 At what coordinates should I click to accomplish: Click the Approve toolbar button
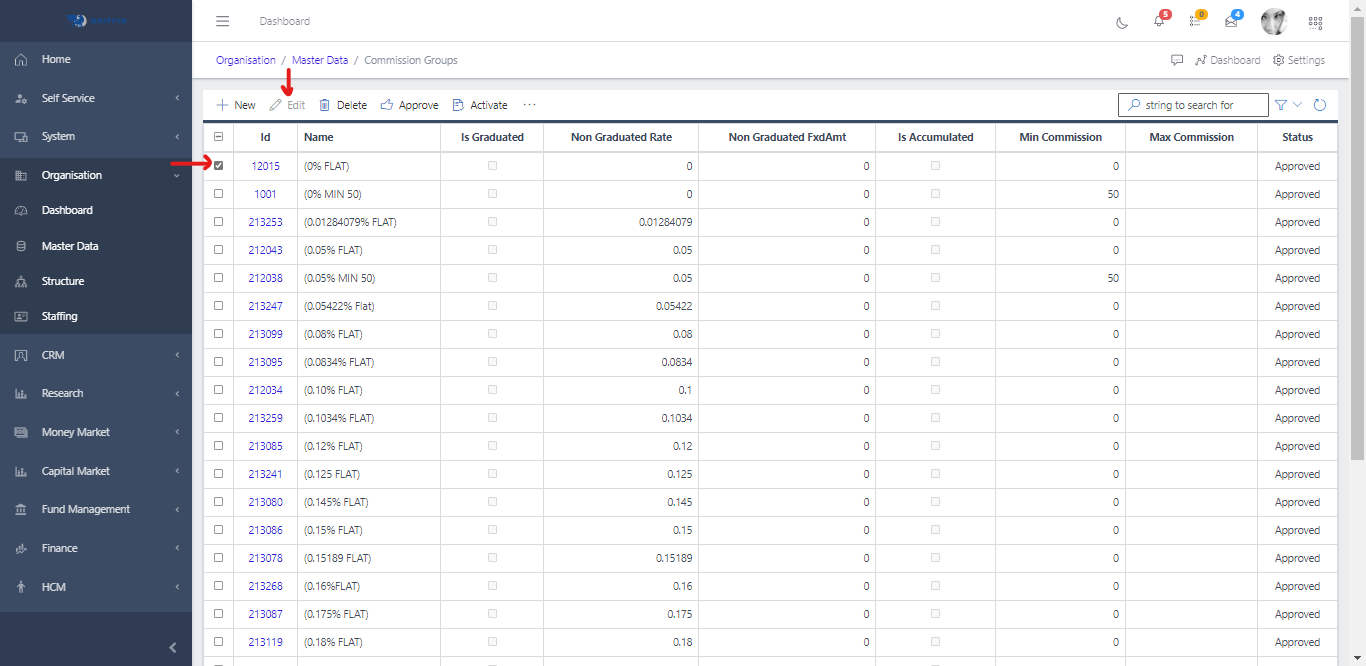click(410, 105)
